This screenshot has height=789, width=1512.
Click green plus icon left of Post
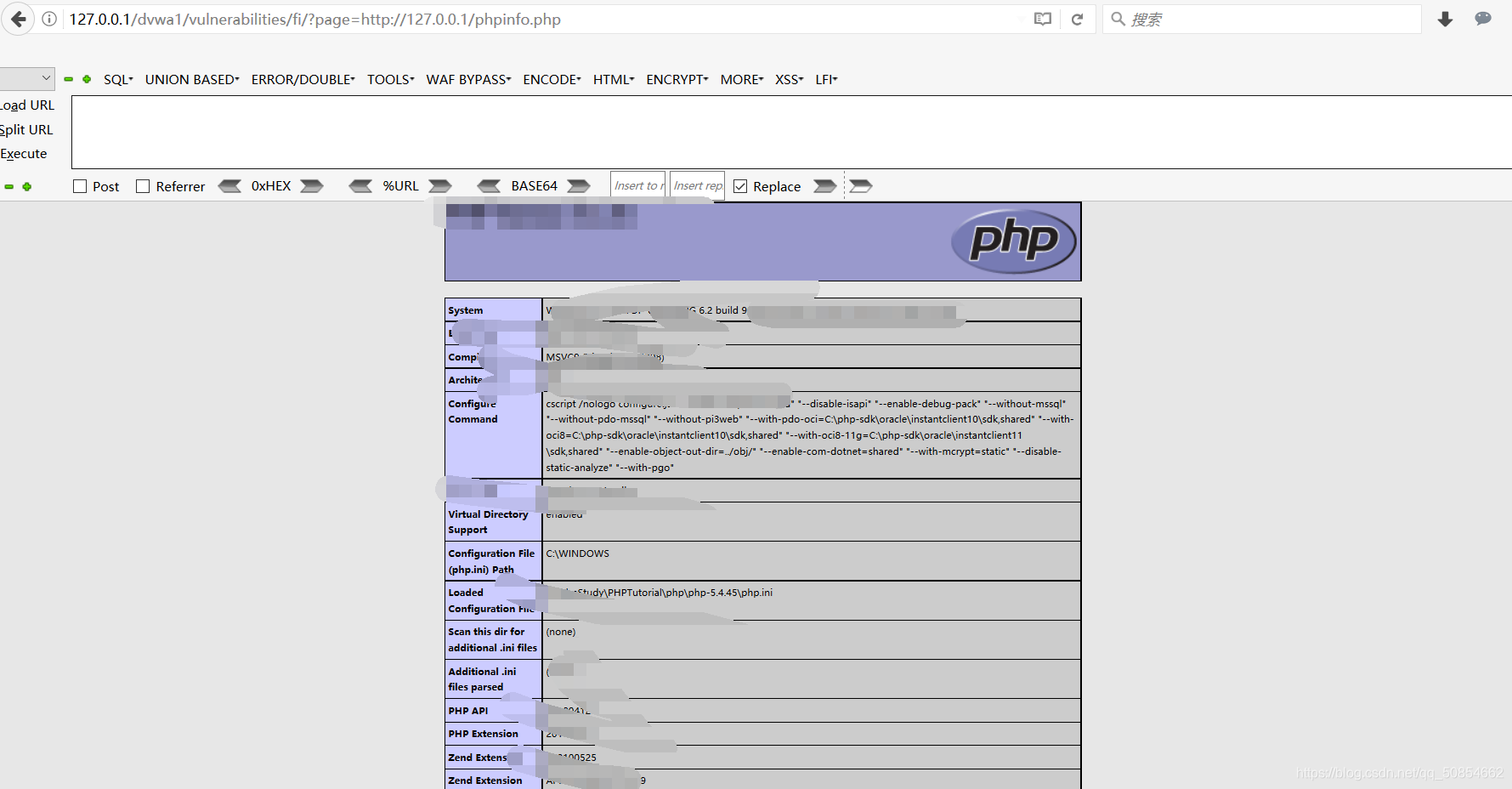(x=27, y=186)
